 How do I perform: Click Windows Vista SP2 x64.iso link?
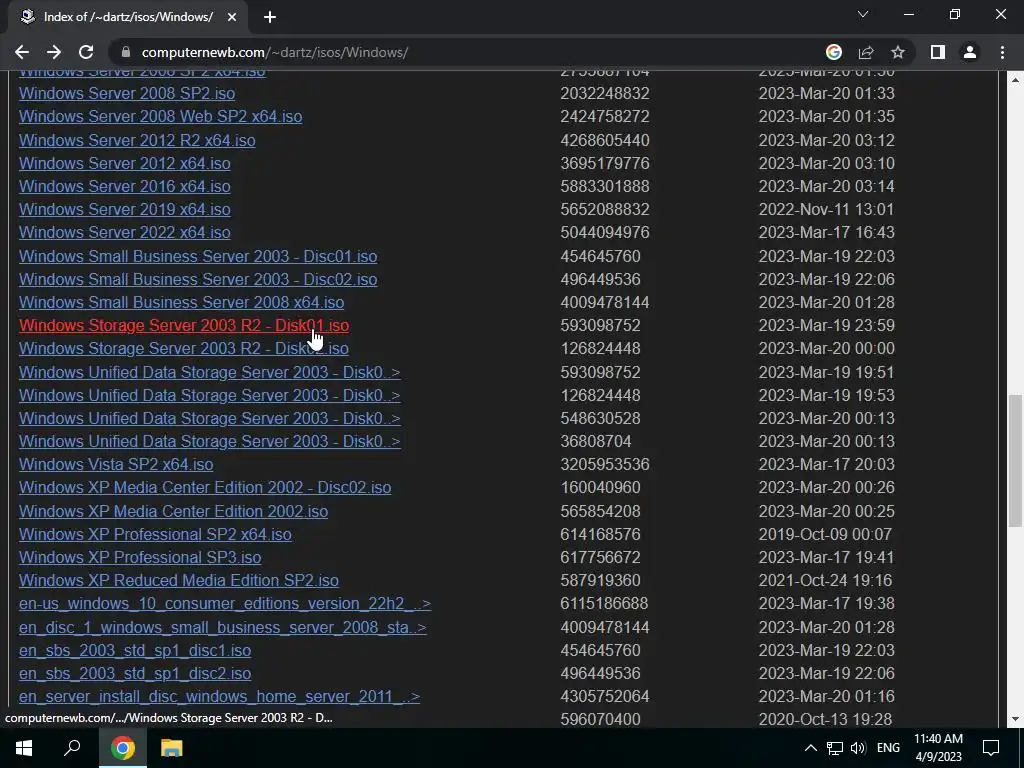pyautogui.click(x=116, y=464)
